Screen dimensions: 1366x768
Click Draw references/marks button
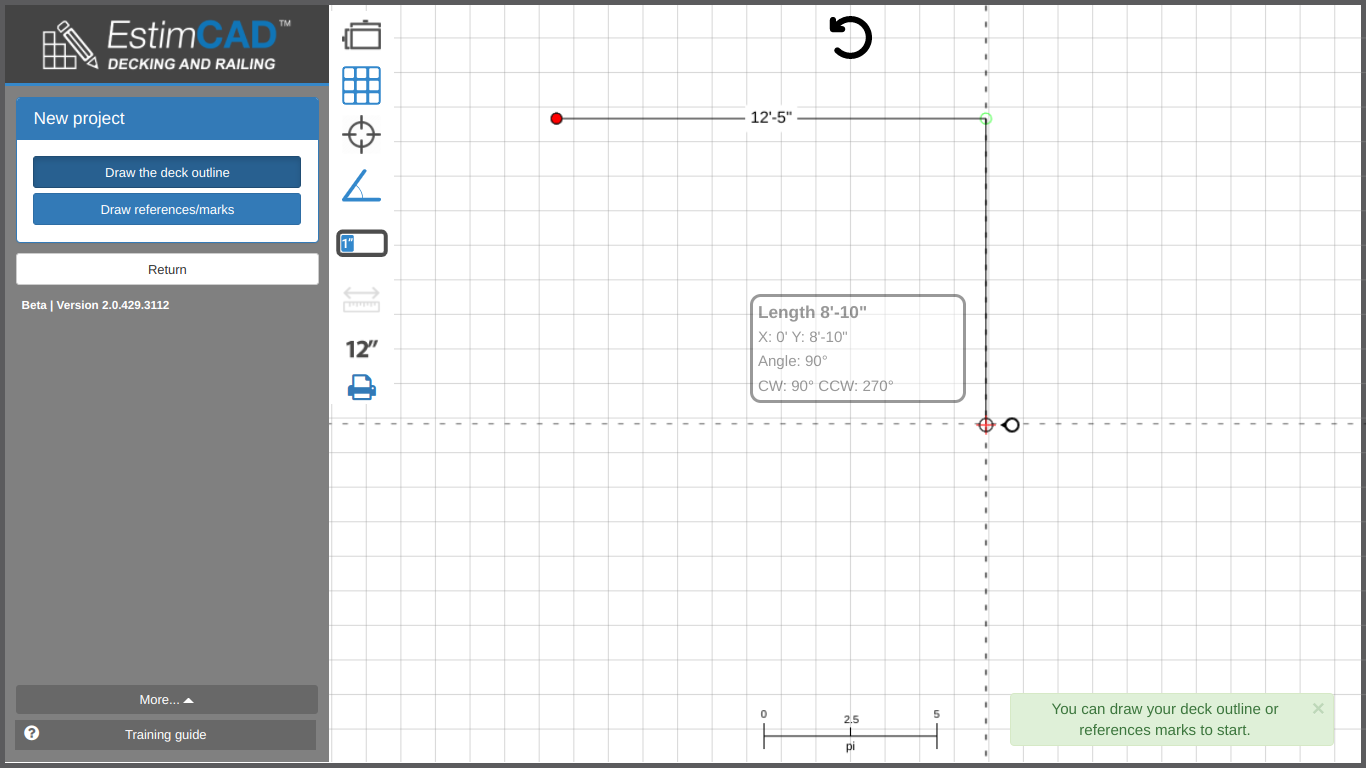tap(167, 209)
